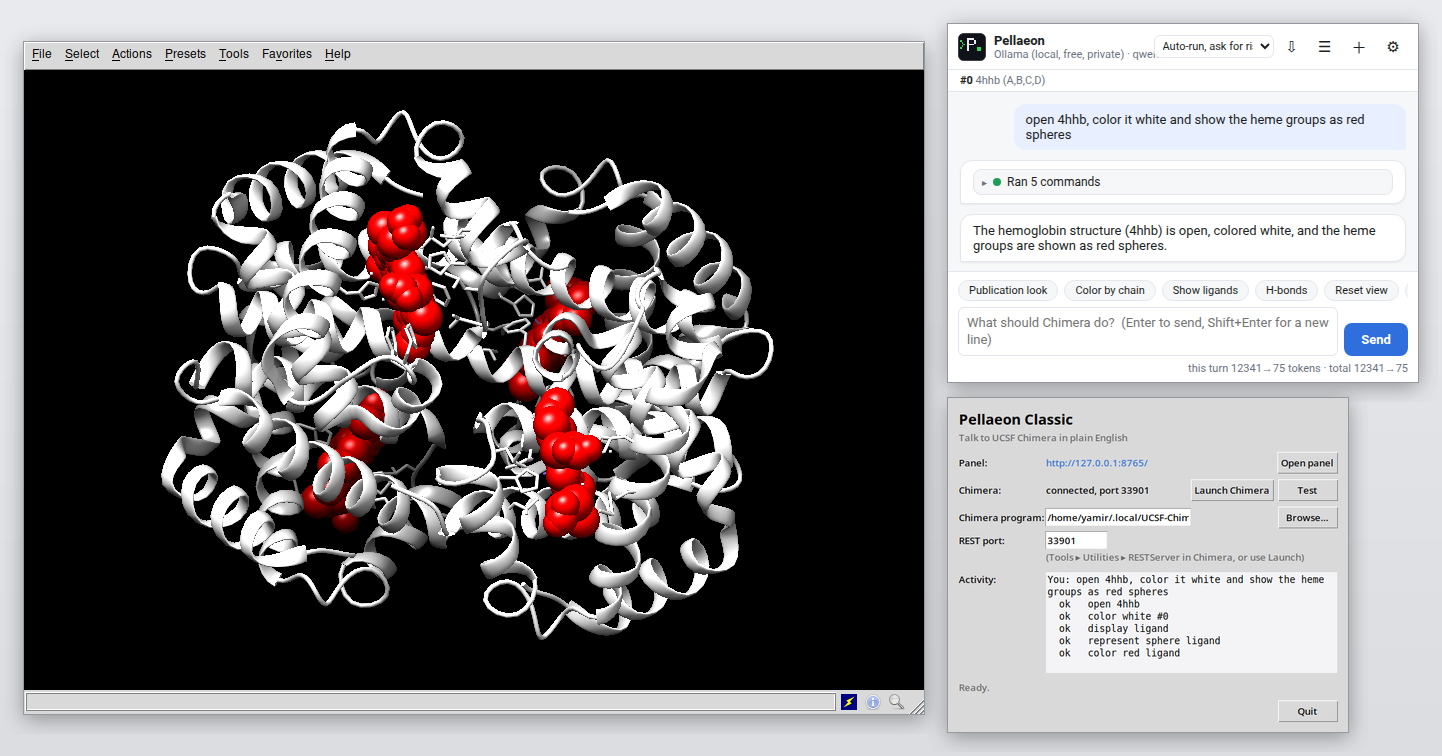Click the 'Show ligands' chip
The image size is (1442, 756).
[1205, 290]
